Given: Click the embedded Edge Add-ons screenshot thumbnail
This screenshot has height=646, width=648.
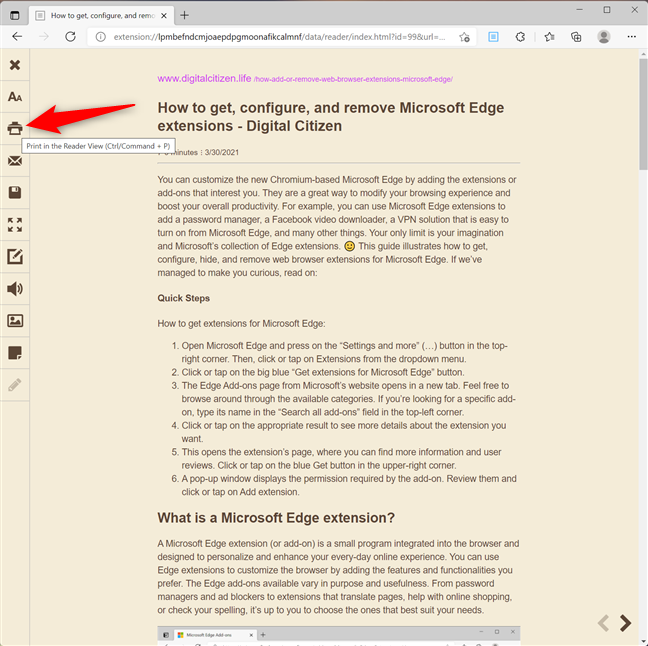Looking at the screenshot, I should (x=338, y=636).
